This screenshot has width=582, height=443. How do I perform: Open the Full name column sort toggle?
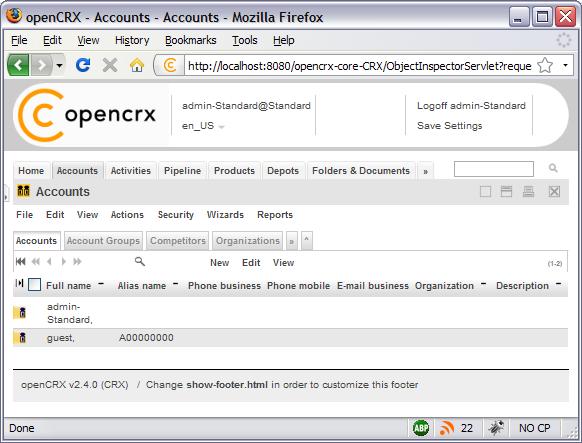[x=101, y=284]
